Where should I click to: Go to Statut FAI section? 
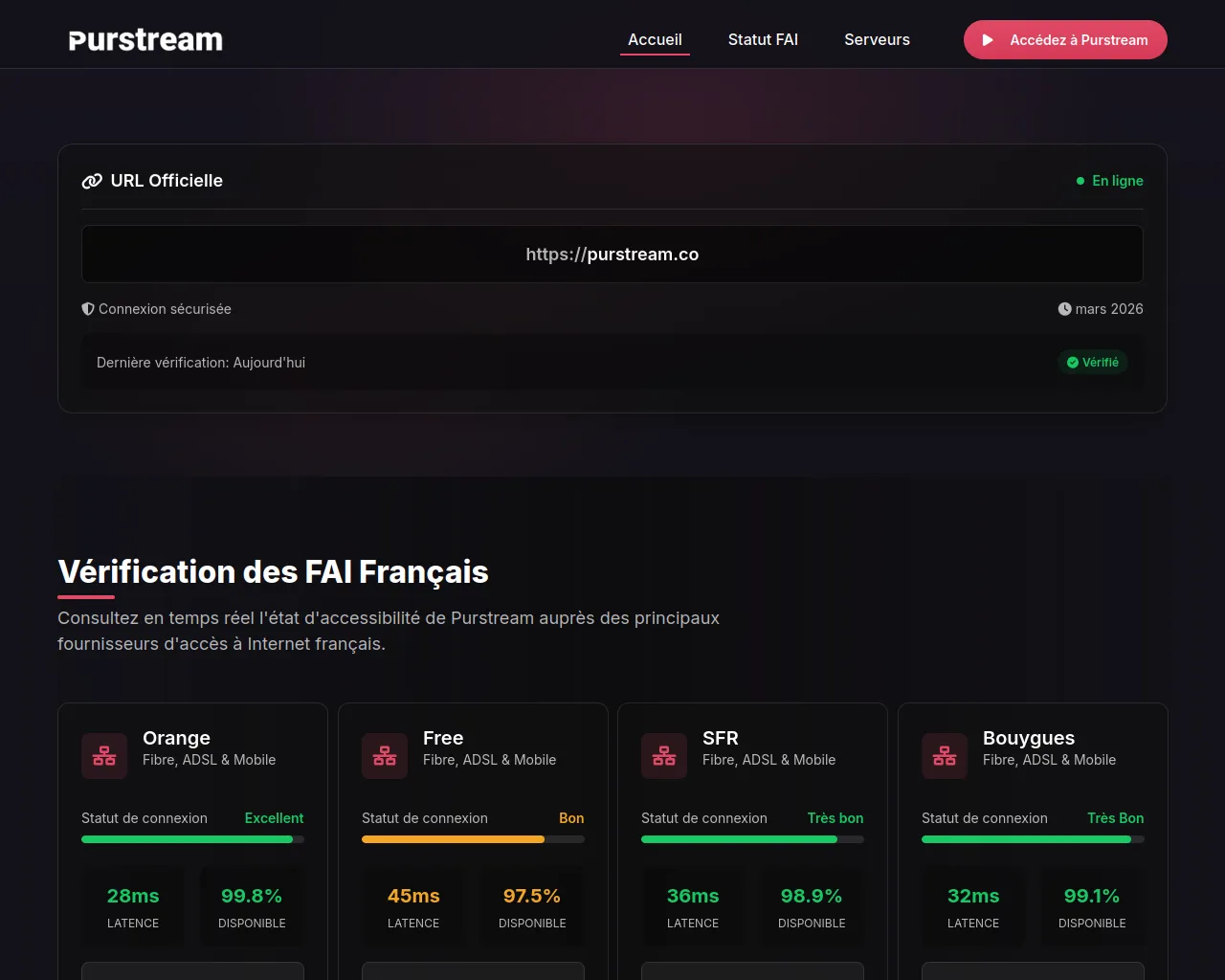pyautogui.click(x=763, y=40)
